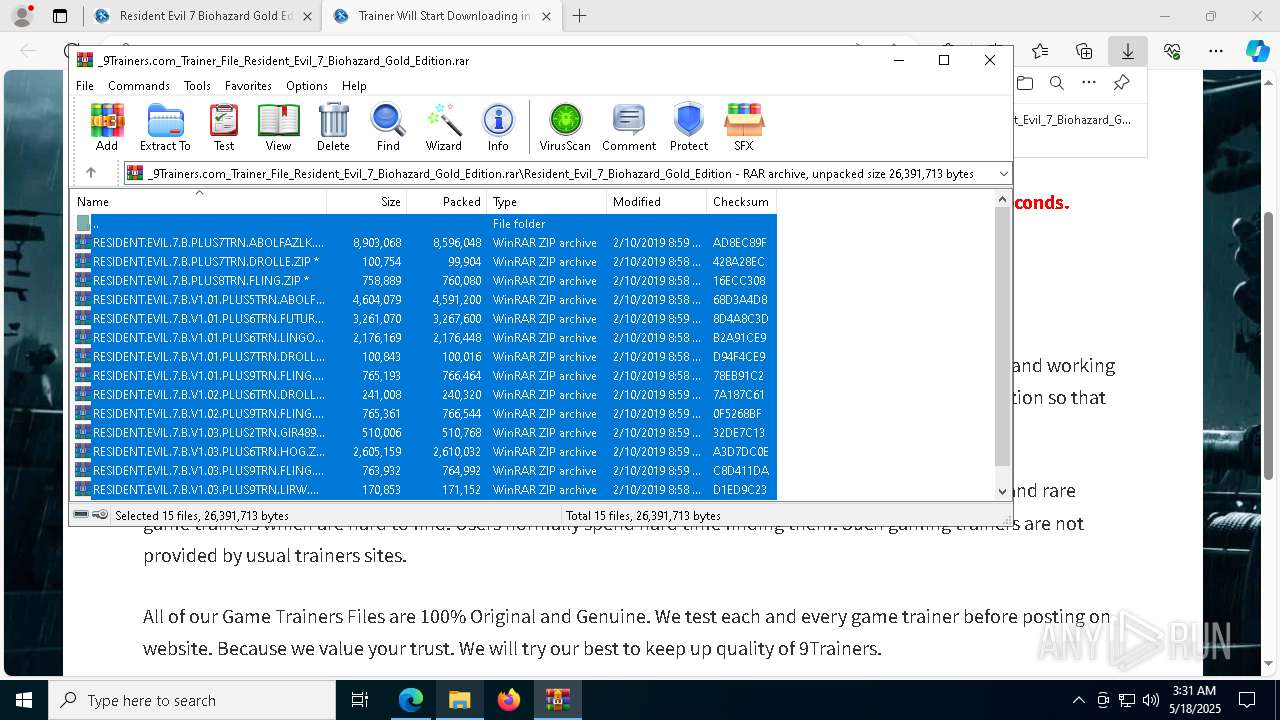Select RESIDENT.EVIL.7.B.V1.01.PLUS6TRN.FUTUR file
1280x720 pixels.
[x=425, y=319]
